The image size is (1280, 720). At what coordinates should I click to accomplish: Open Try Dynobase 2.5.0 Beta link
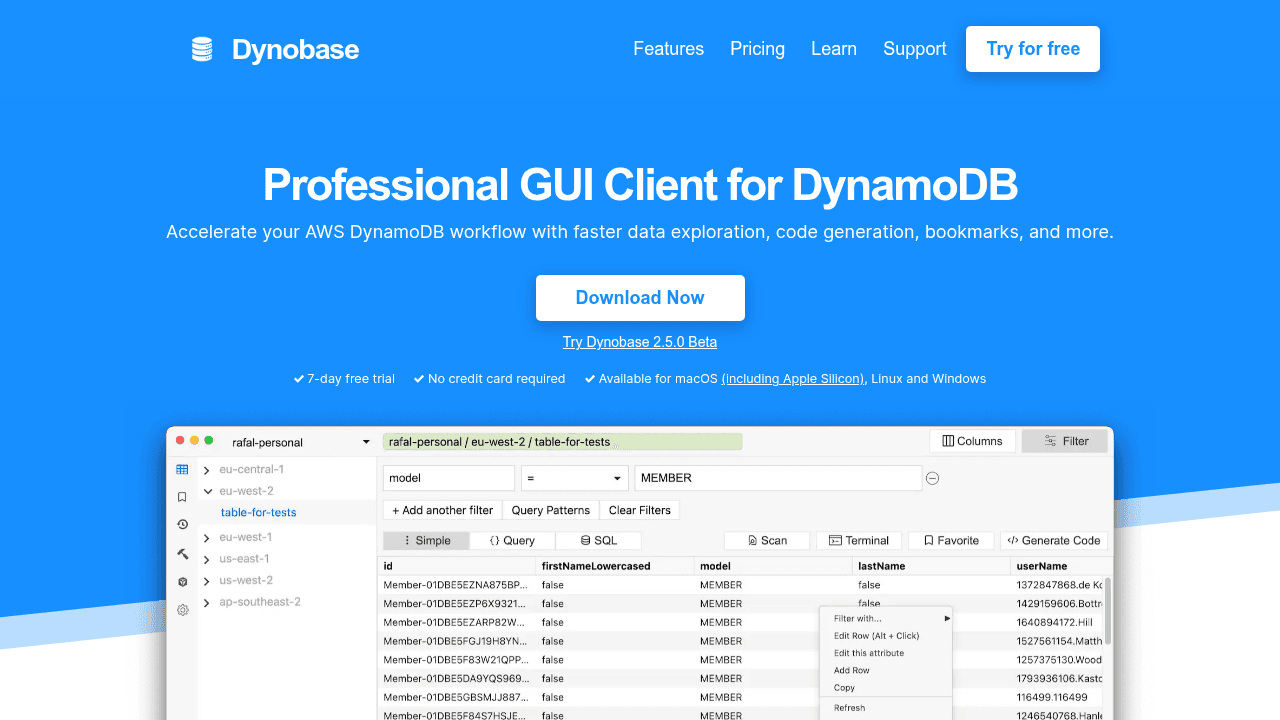coord(640,342)
